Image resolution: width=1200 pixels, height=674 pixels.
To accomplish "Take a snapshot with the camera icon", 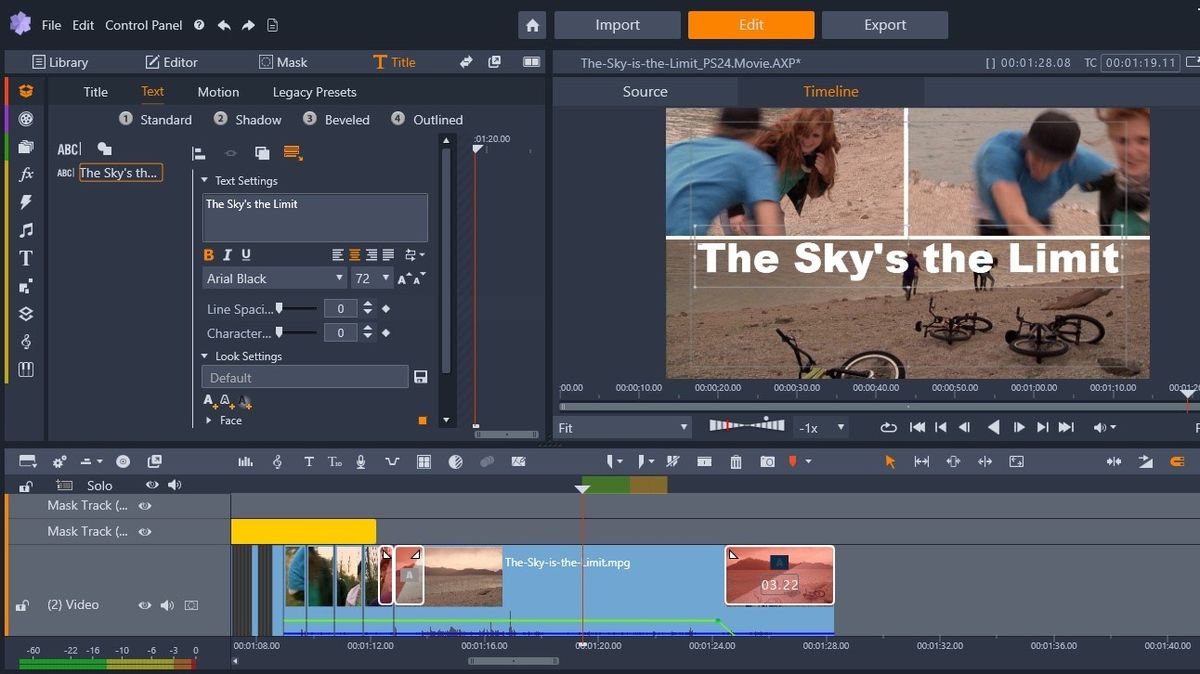I will [x=767, y=462].
